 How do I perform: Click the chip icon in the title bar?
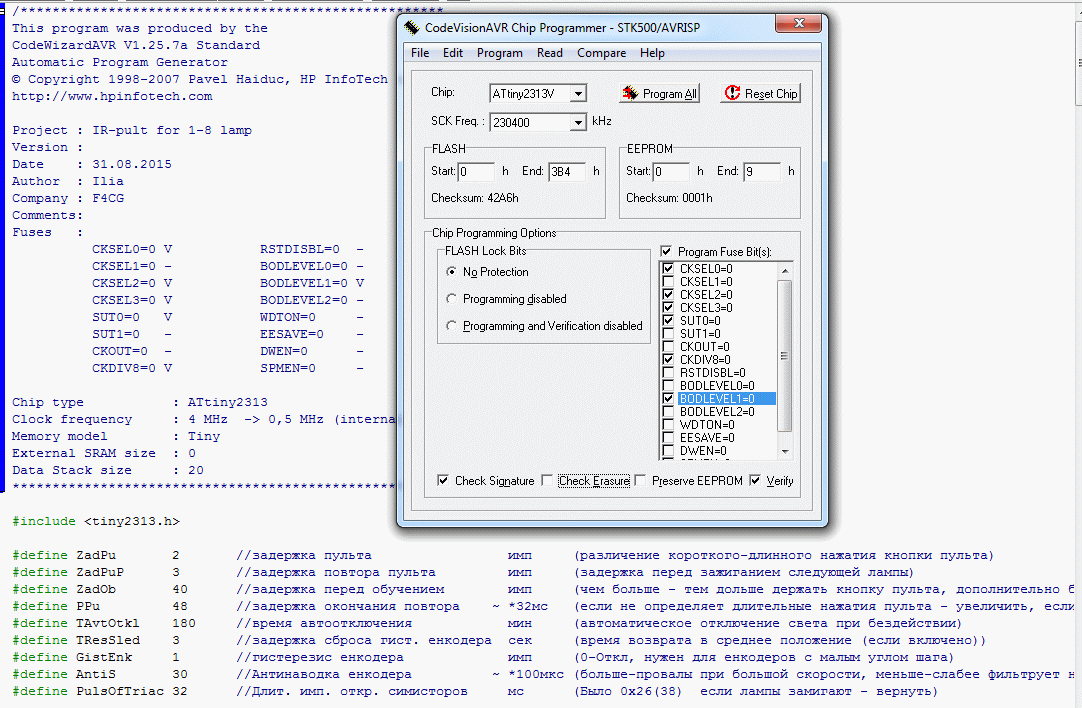click(x=412, y=26)
